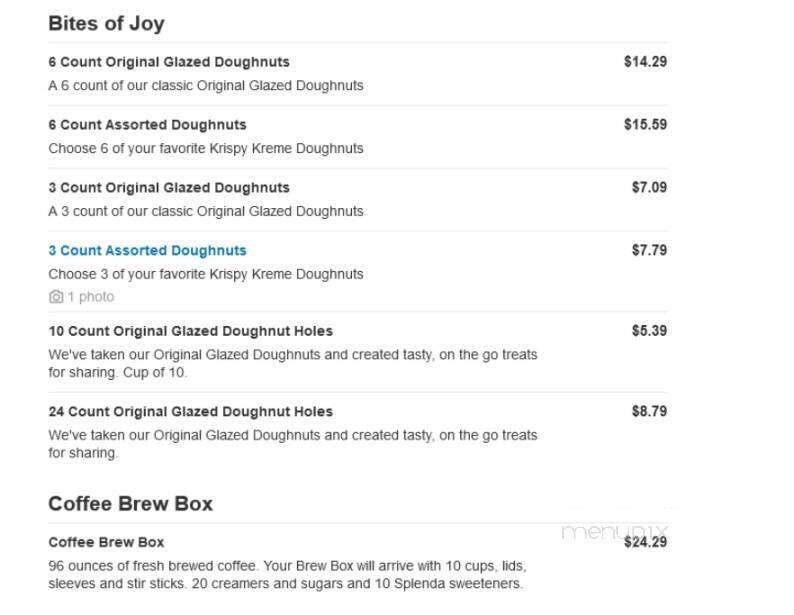Click the Coffee Brew Box item title
794x615 pixels.
click(x=106, y=542)
